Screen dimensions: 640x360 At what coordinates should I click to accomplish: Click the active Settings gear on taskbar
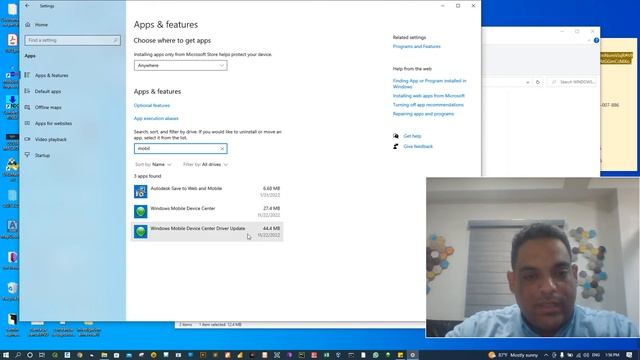tap(413, 355)
